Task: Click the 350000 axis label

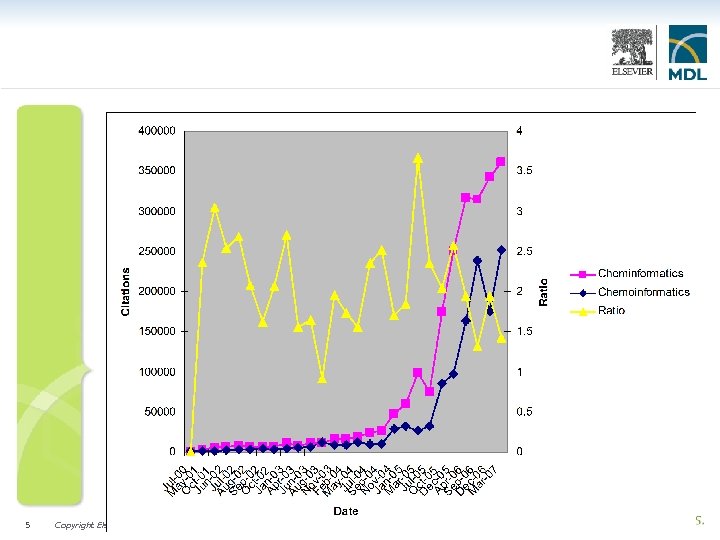Action: [157, 171]
